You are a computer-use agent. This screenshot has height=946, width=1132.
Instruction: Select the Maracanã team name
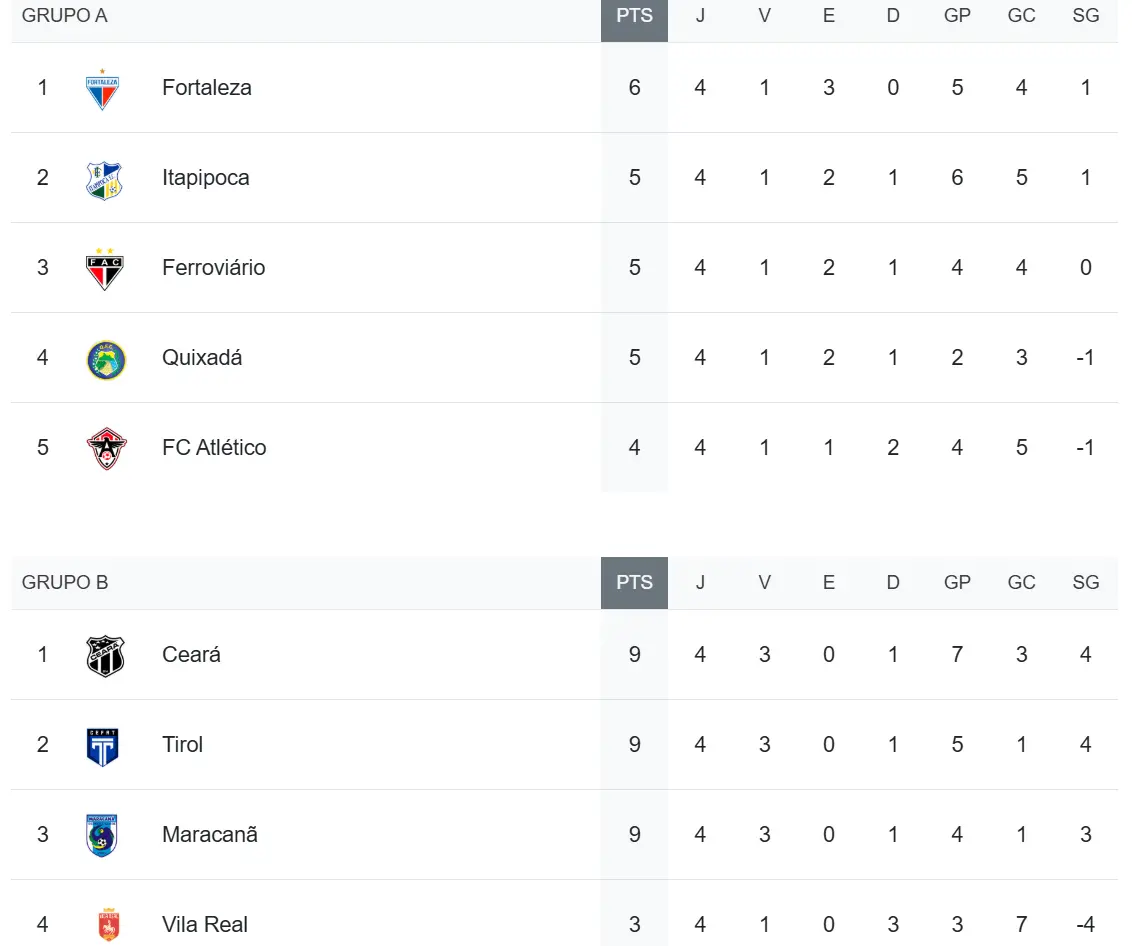click(210, 835)
